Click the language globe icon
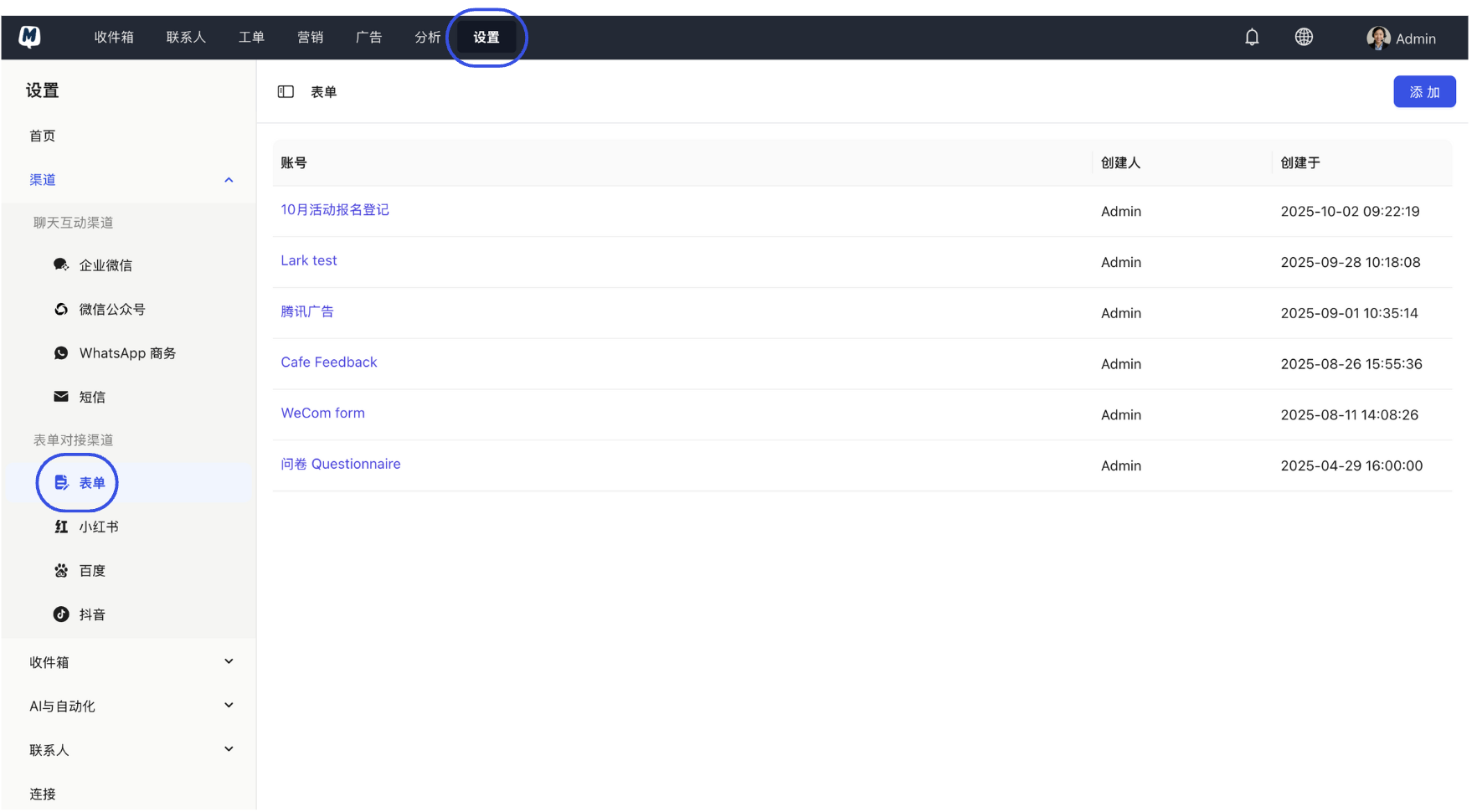 tap(1303, 37)
